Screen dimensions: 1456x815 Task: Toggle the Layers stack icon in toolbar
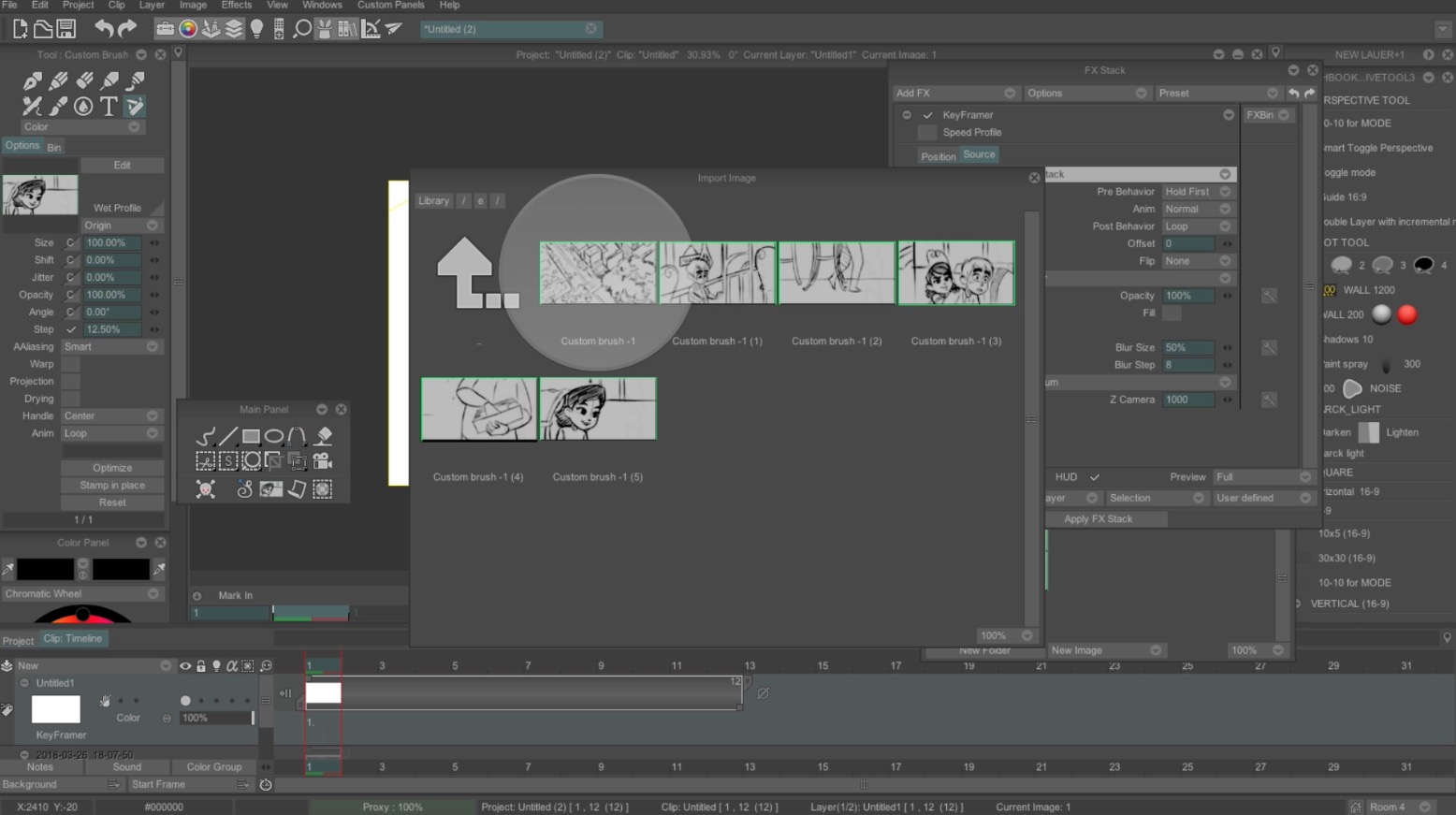tap(234, 29)
